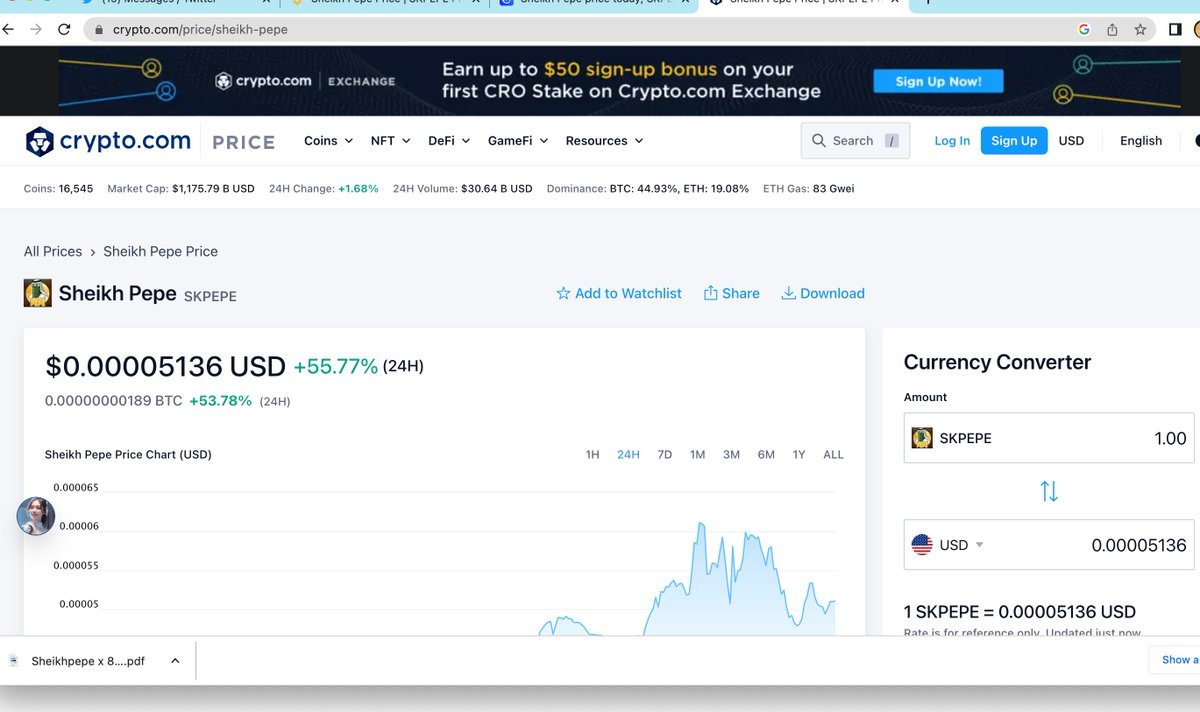Open the Coins dropdown
The image size is (1200, 712).
(327, 140)
